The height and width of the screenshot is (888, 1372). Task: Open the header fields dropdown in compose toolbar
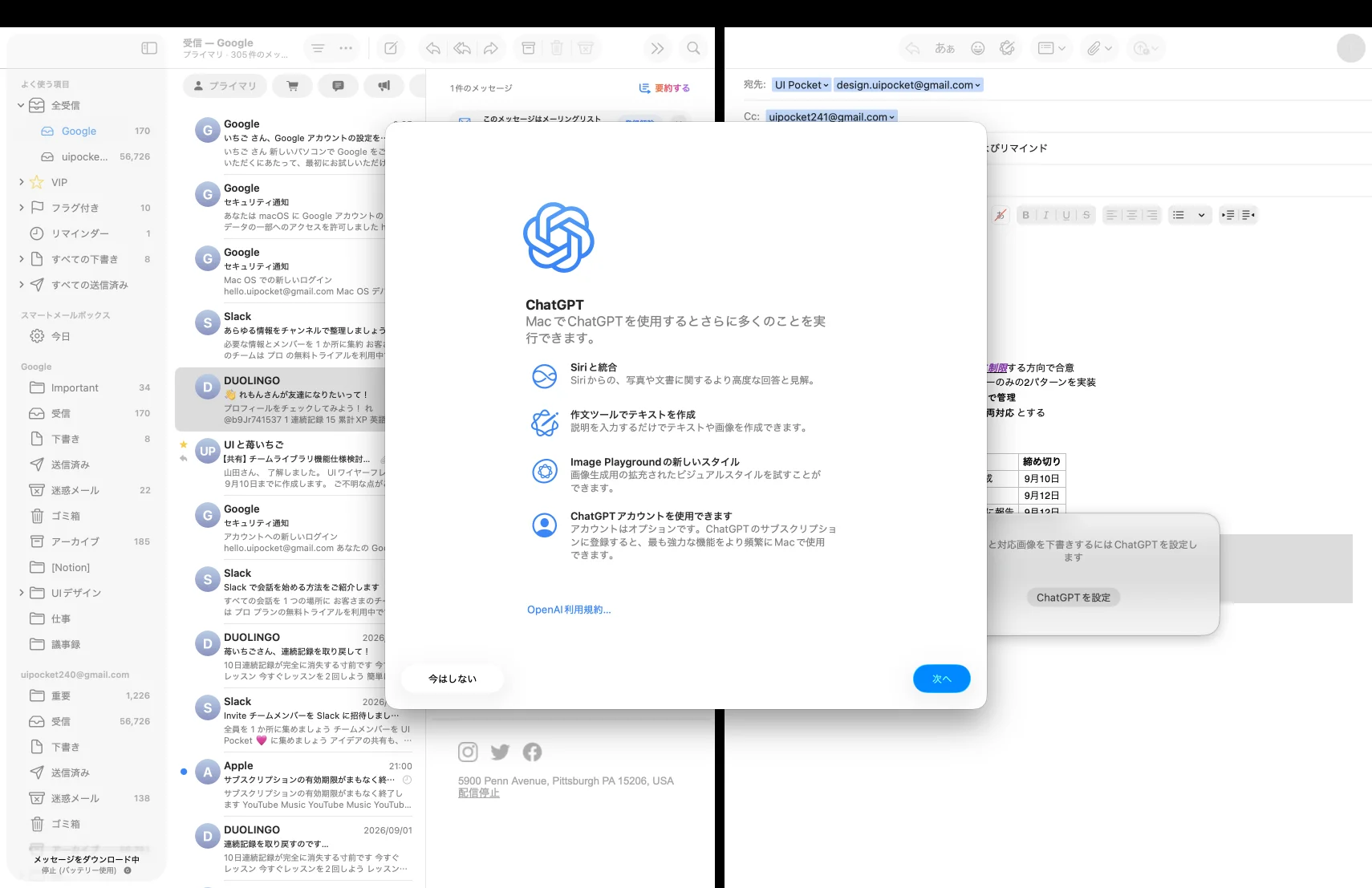[x=1051, y=48]
